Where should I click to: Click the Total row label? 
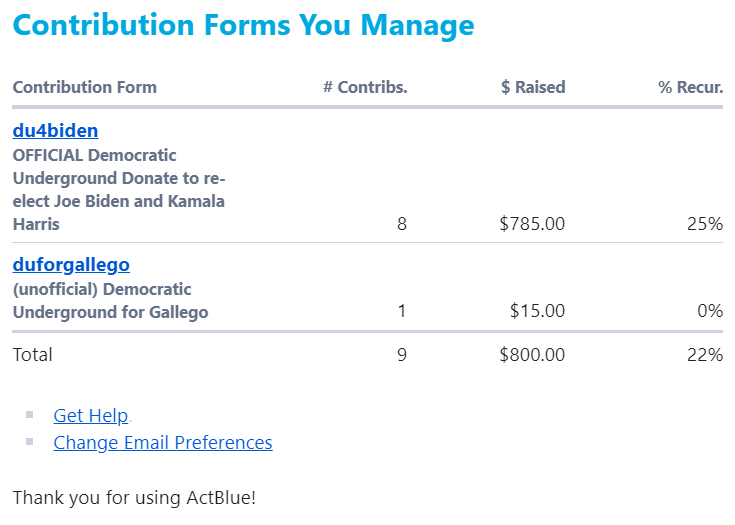pos(32,354)
